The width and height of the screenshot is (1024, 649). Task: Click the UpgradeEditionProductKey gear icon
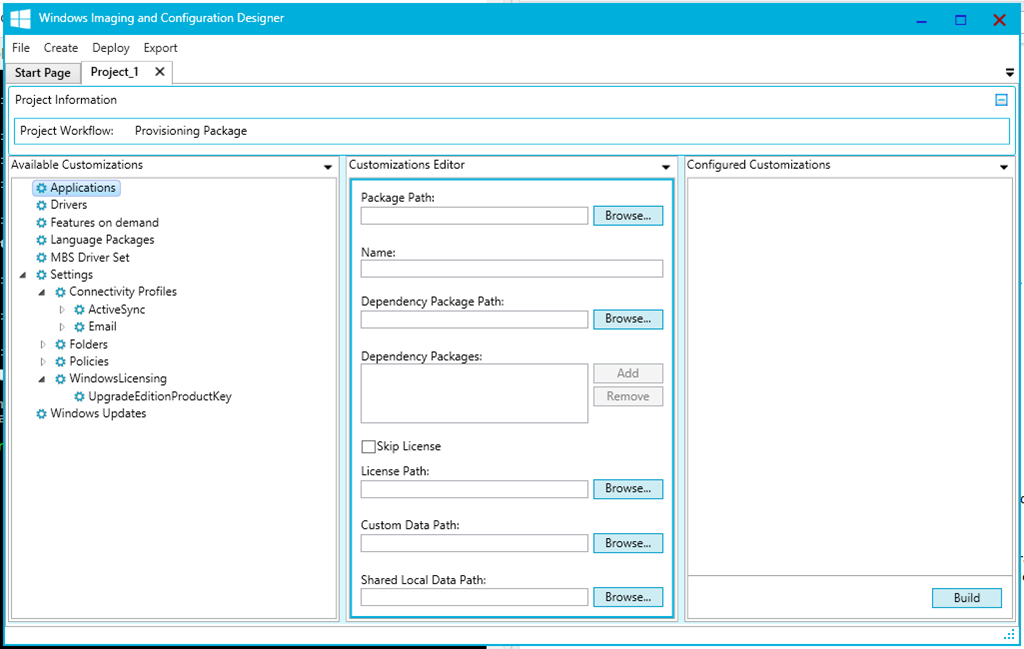tap(79, 397)
